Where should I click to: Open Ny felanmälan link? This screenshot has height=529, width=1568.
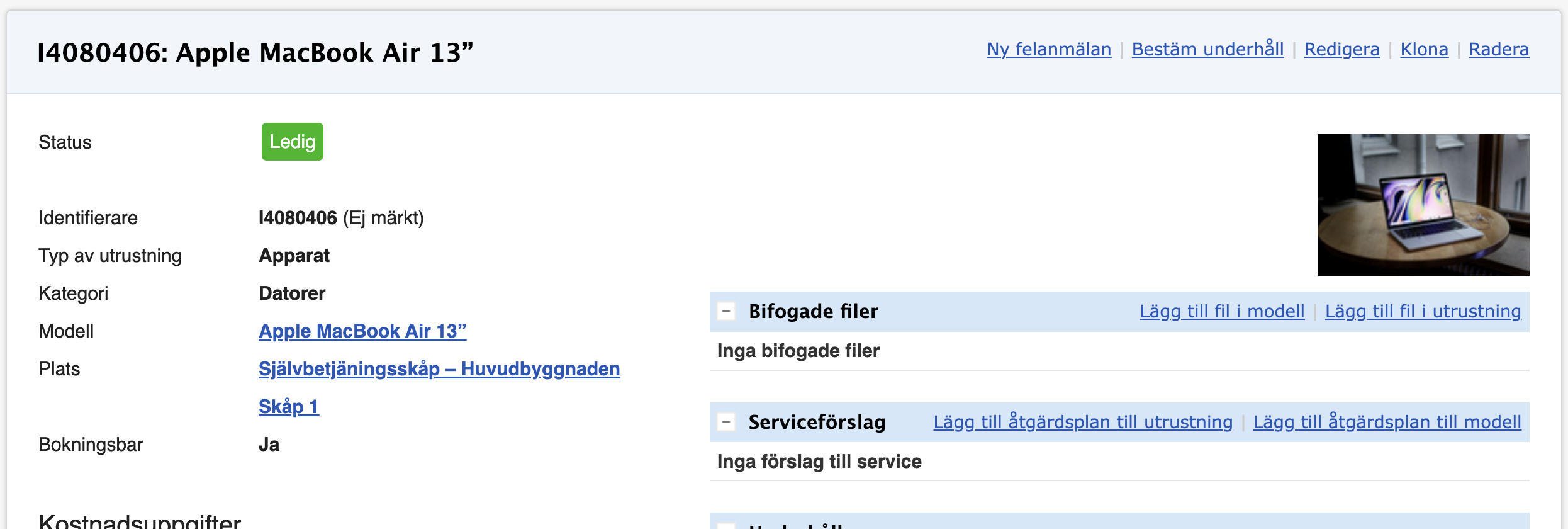click(x=1048, y=49)
